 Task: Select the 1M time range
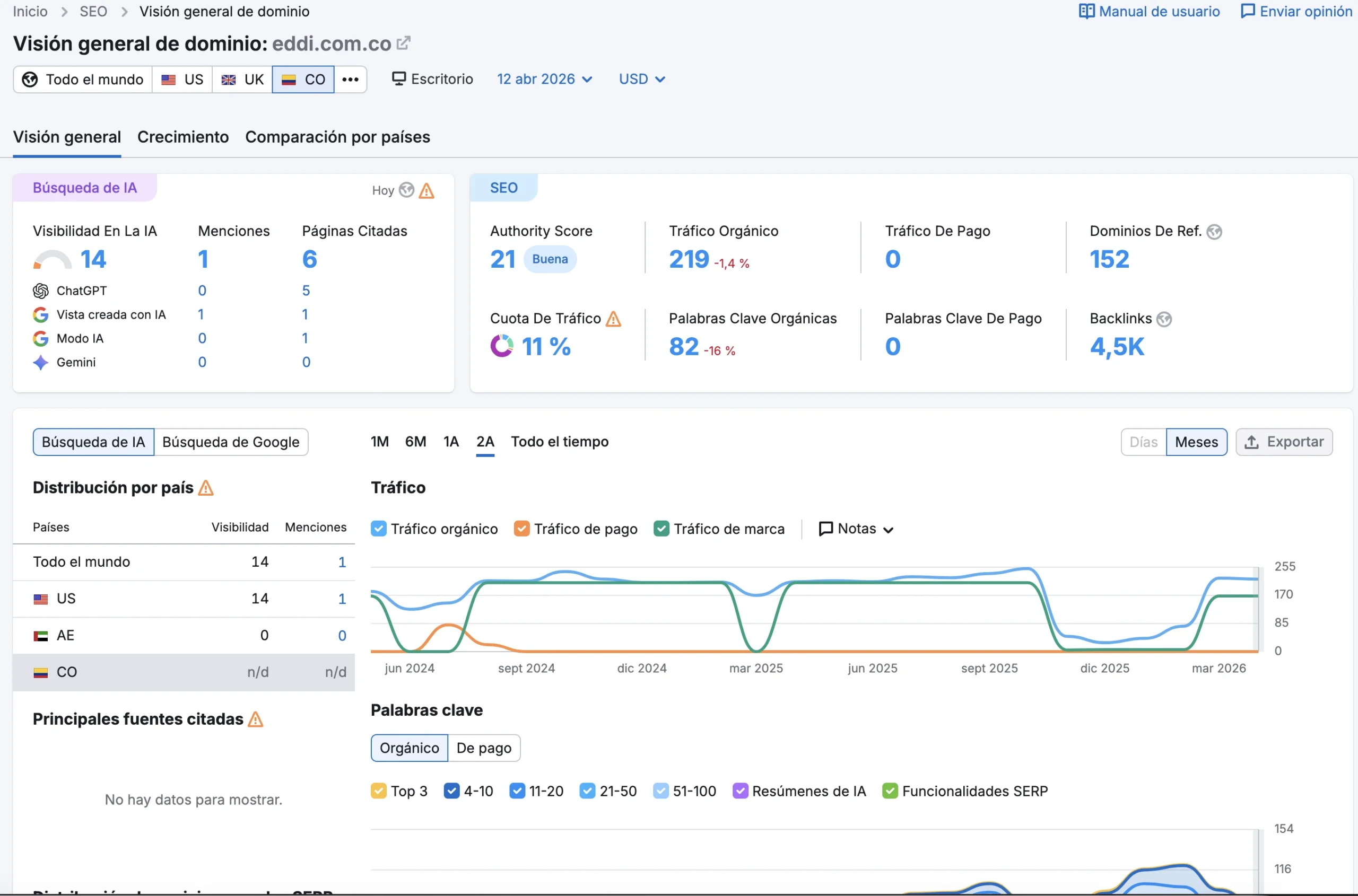tap(380, 442)
